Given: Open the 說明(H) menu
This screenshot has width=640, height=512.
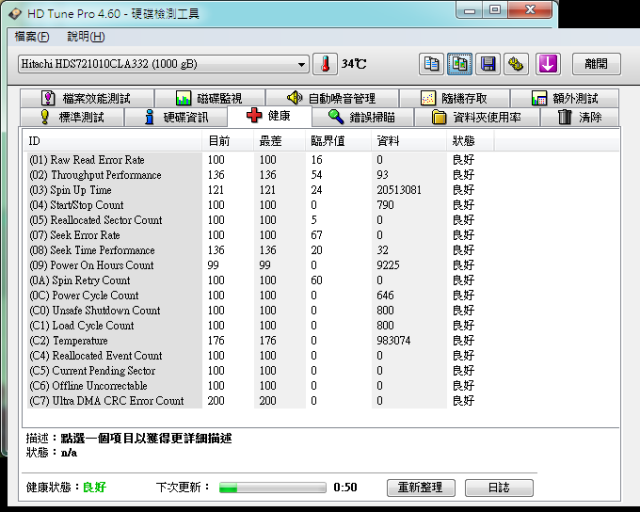Looking at the screenshot, I should [x=86, y=37].
